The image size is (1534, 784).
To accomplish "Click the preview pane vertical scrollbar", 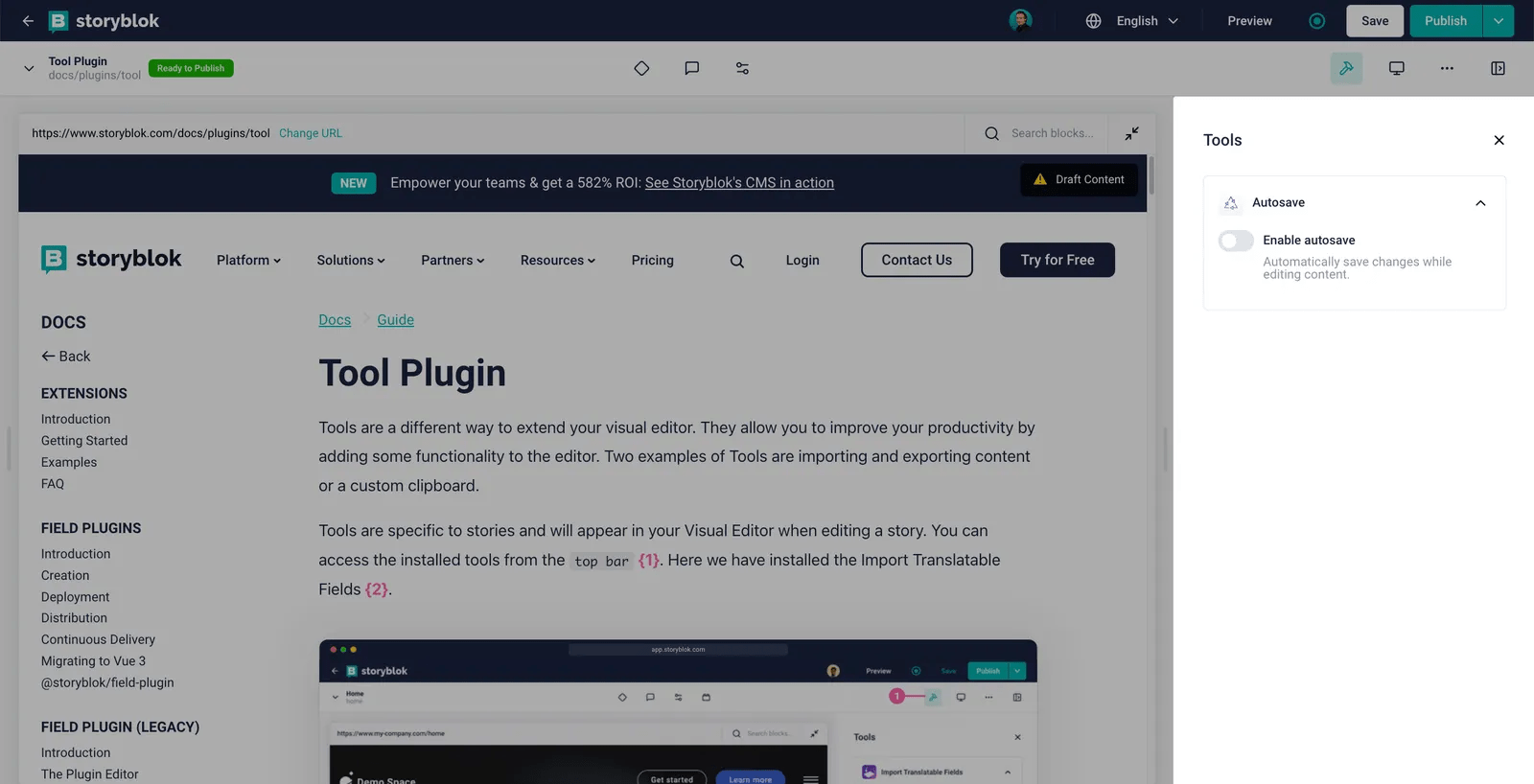I will point(1150,175).
